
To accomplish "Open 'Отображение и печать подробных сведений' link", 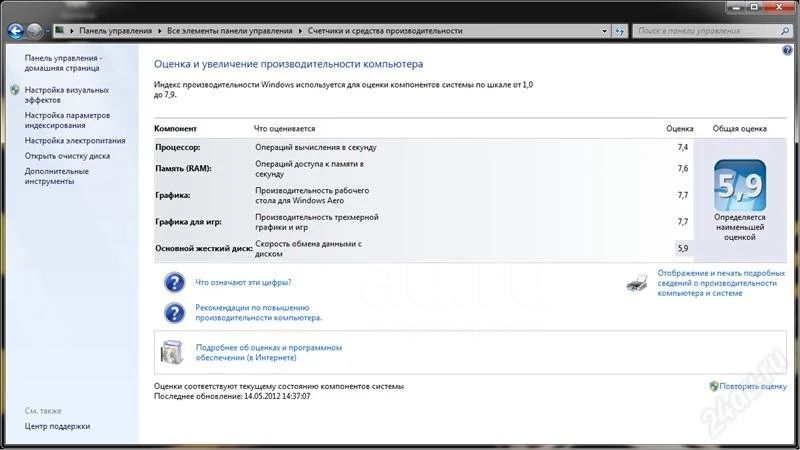I will (720, 283).
